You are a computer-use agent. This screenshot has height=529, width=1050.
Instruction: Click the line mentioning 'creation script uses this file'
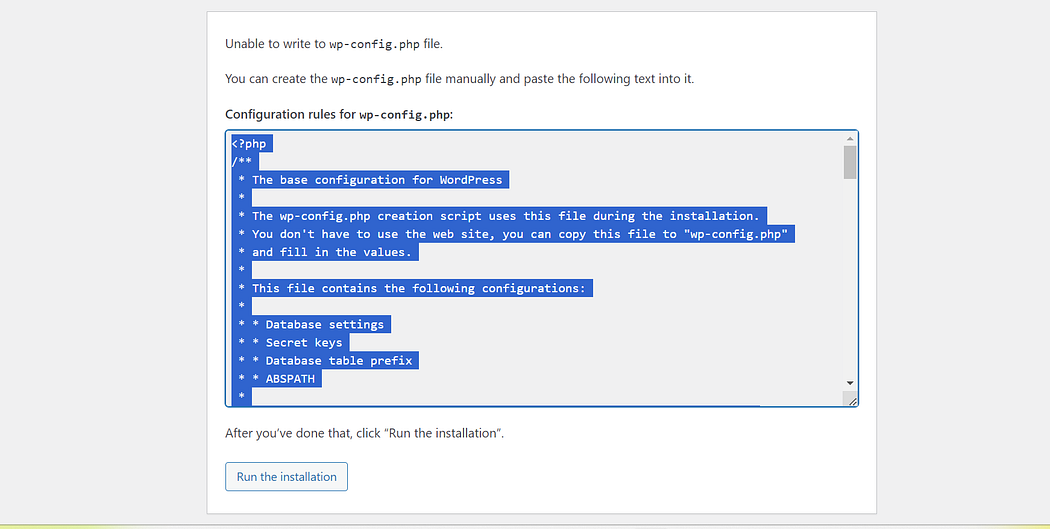coord(499,216)
